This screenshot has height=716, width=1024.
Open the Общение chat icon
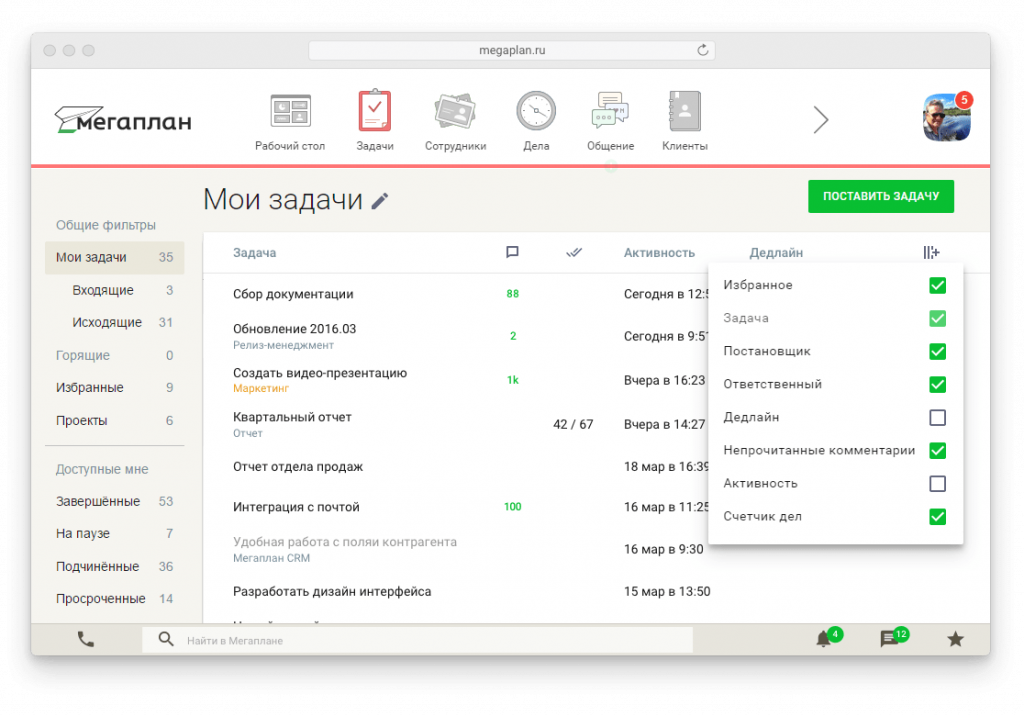609,110
